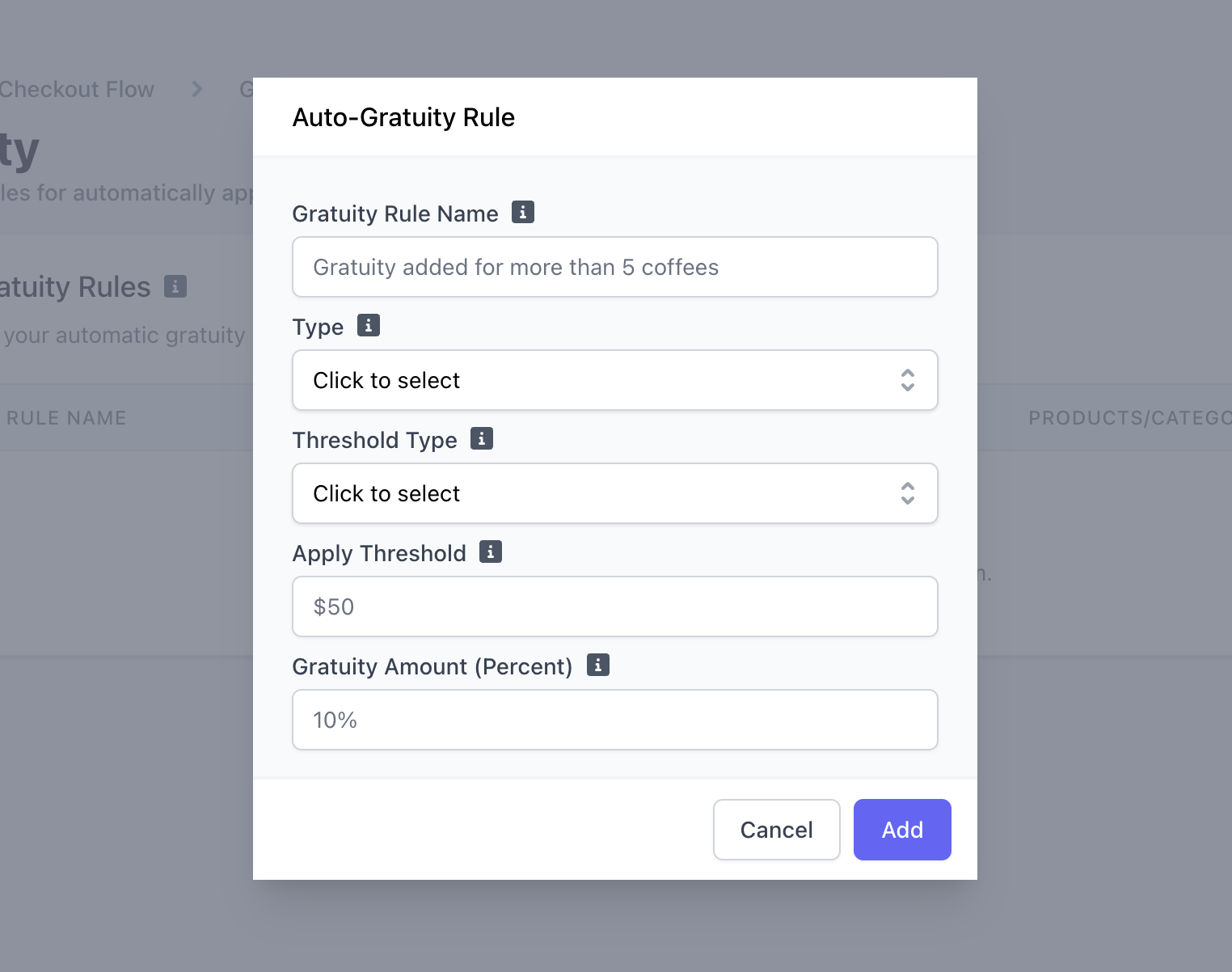
Task: Click the breadcrumb chevron after Checkout Flow
Action: click(197, 89)
